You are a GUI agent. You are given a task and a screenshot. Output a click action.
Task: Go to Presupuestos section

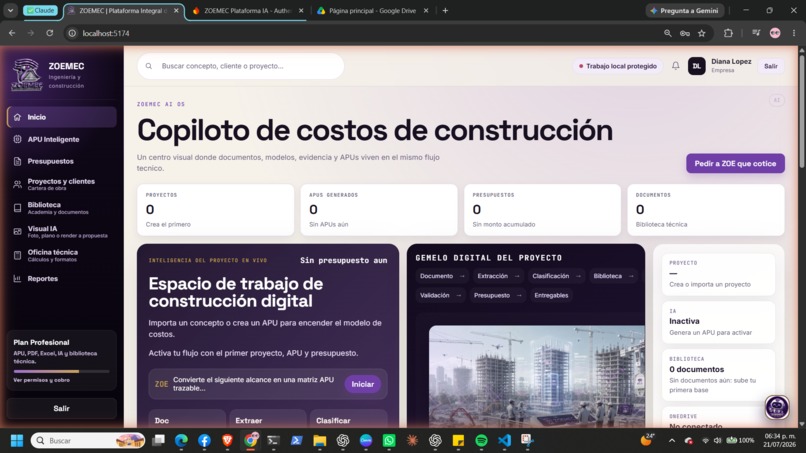62,161
